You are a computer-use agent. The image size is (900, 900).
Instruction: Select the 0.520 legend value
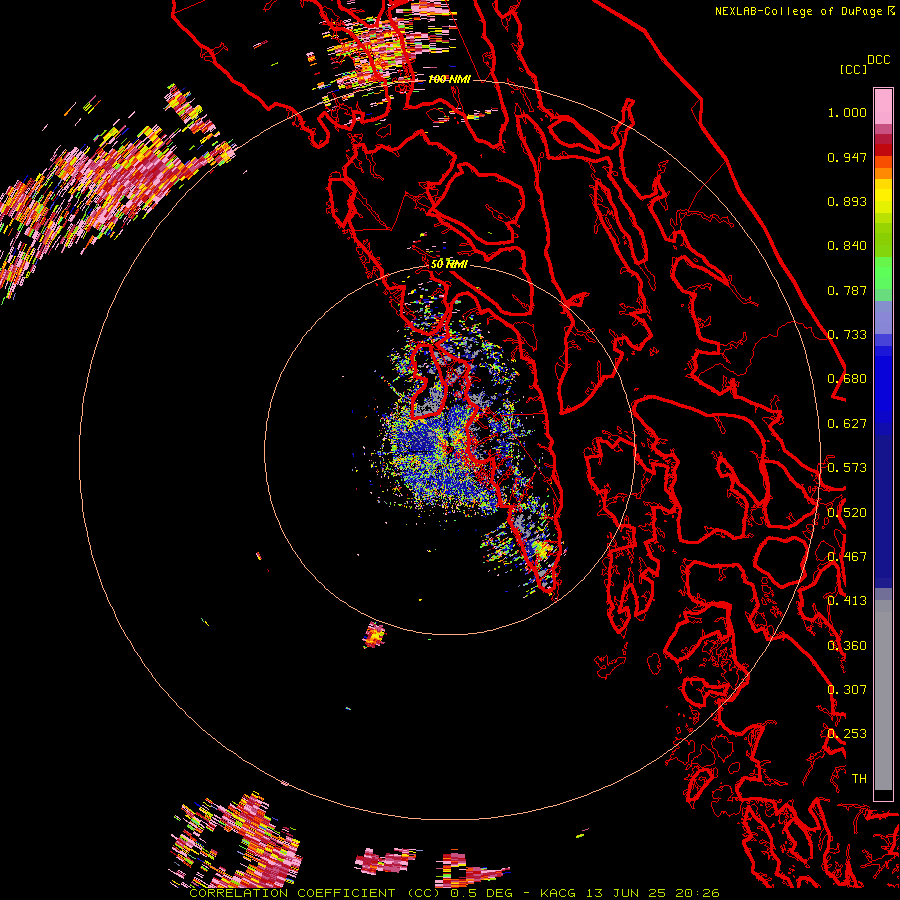pos(847,513)
